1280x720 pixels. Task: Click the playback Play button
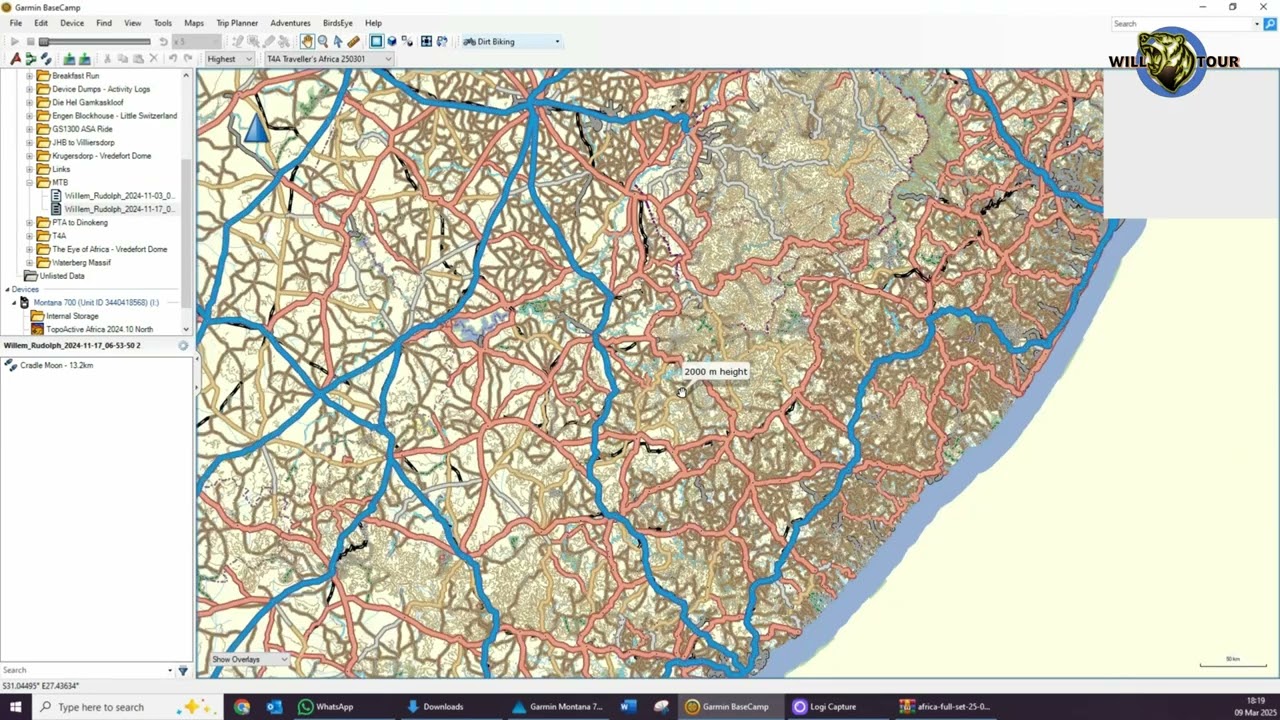(x=14, y=42)
